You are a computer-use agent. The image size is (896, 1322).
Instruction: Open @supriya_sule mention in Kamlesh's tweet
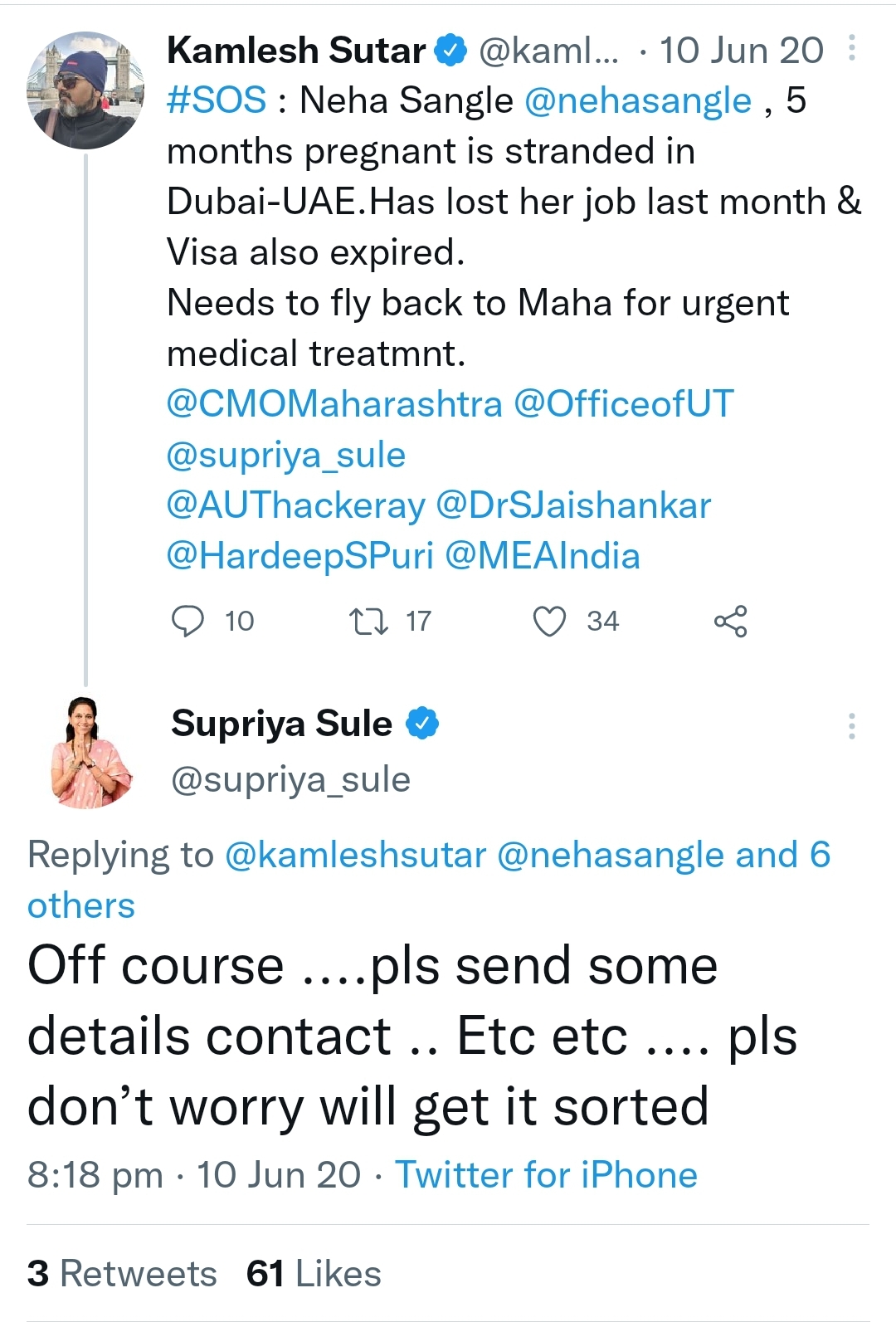coord(286,455)
